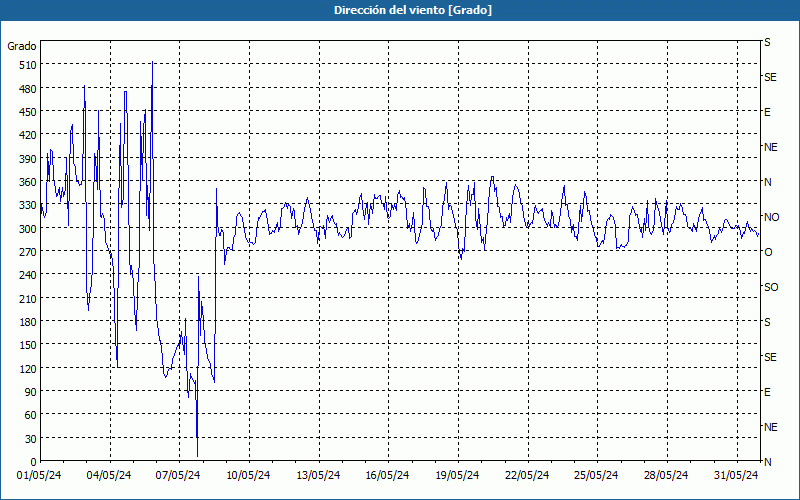This screenshot has height=500, width=800.
Task: Click the 30 y-axis tick label
Action: 31,438
